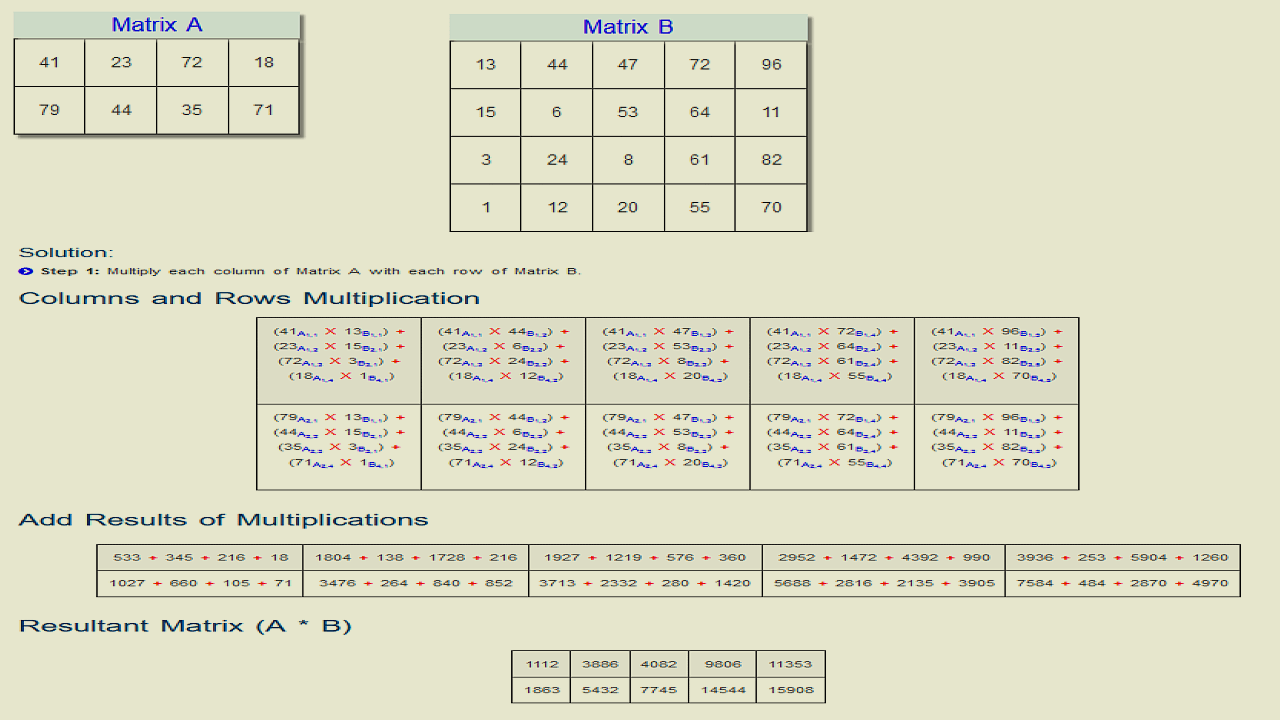Click result value 14544 in Resultant Matrix
Viewport: 1280px width, 720px height.
722,690
